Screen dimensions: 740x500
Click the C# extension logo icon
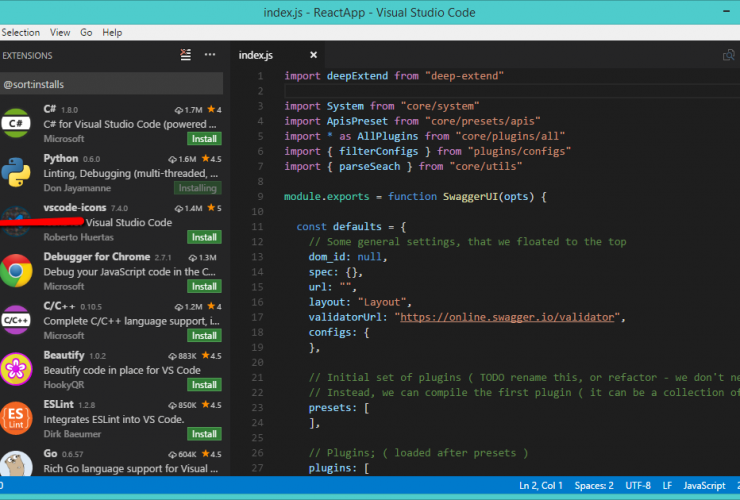(x=16, y=124)
